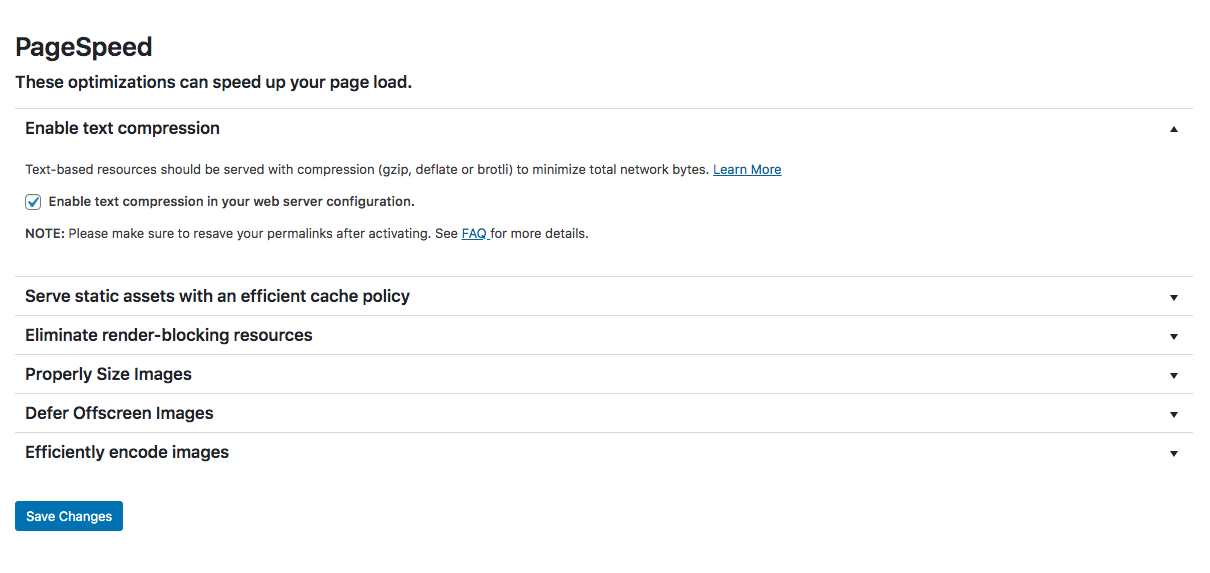The width and height of the screenshot is (1210, 573).
Task: Click the arrow icon beside Eliminate render-blocking resources
Action: pyautogui.click(x=1174, y=336)
